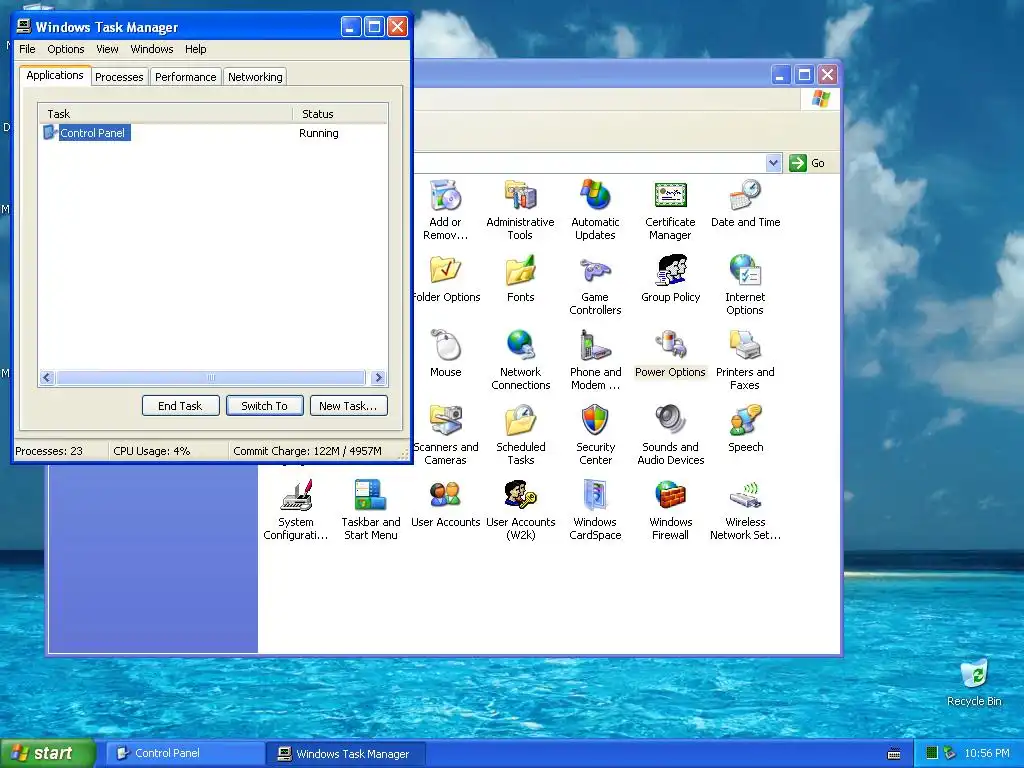Image resolution: width=1024 pixels, height=768 pixels.
Task: Click the Go button in Control Panel
Action: coord(807,163)
